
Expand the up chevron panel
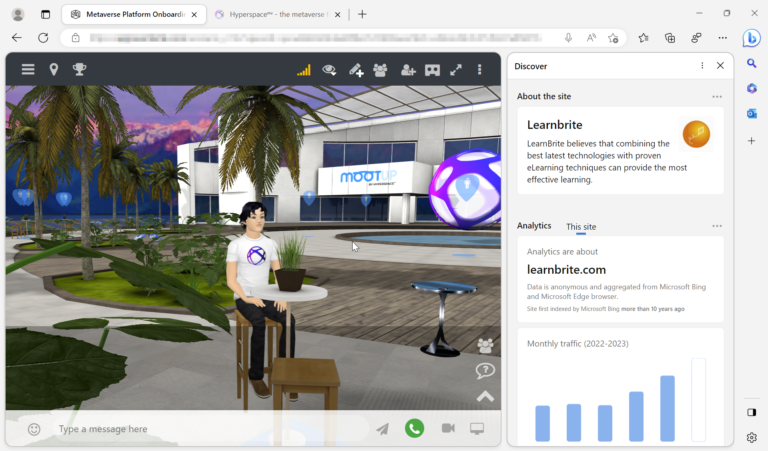(x=485, y=396)
